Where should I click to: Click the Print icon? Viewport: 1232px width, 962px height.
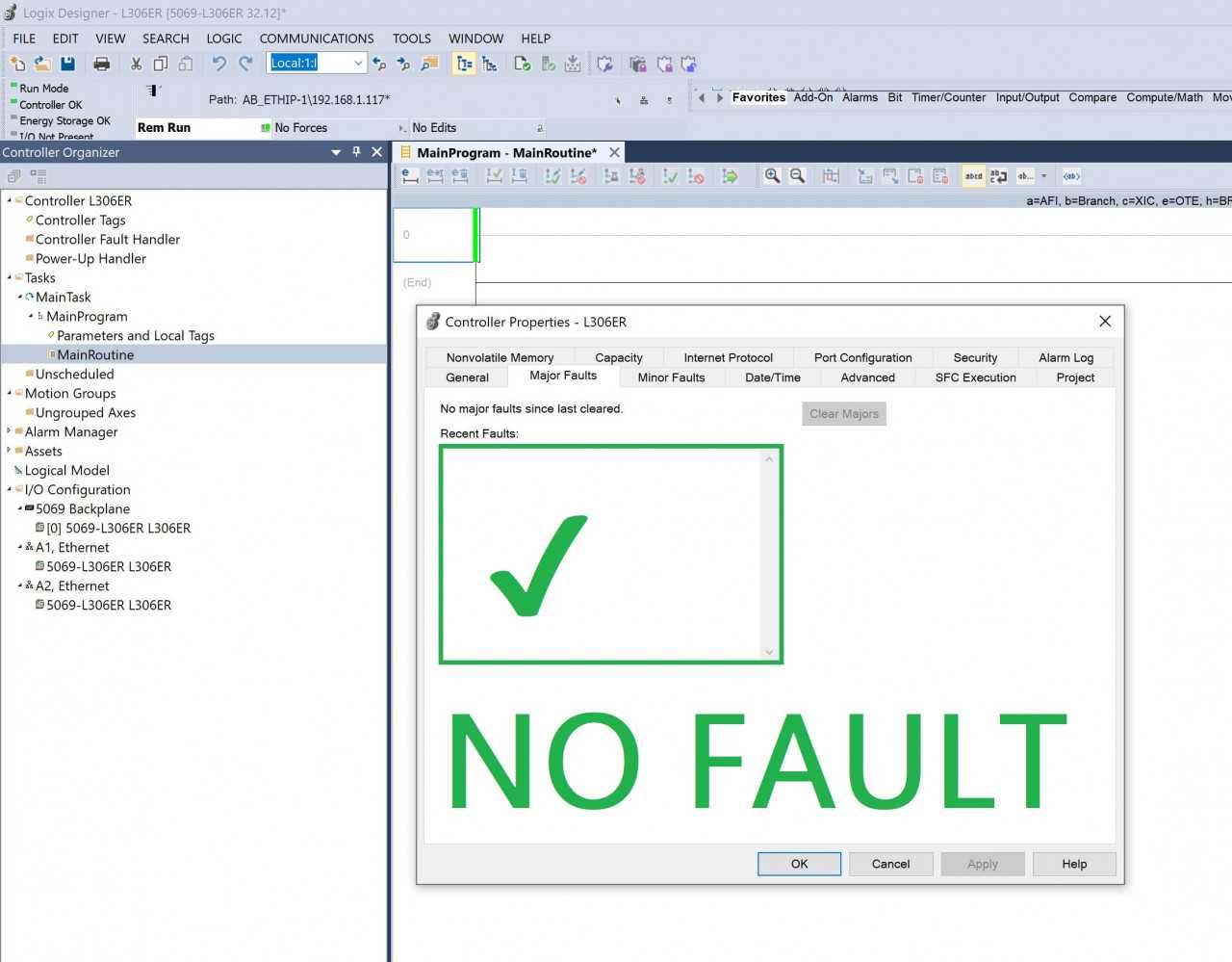[x=101, y=64]
